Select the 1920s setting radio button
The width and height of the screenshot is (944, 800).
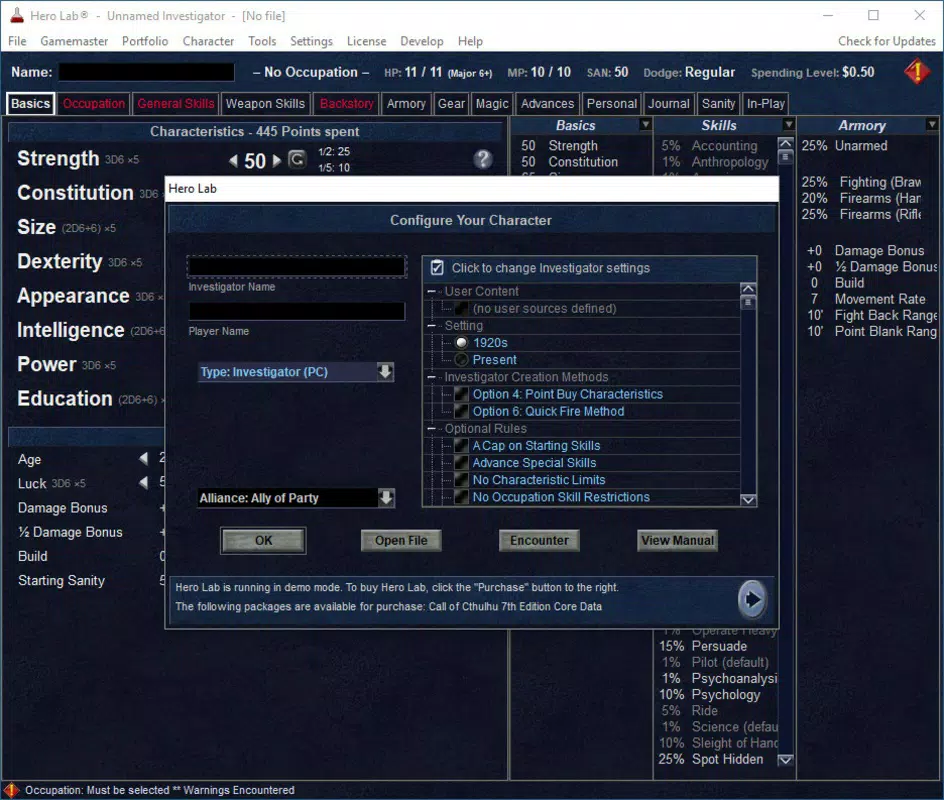click(x=461, y=343)
